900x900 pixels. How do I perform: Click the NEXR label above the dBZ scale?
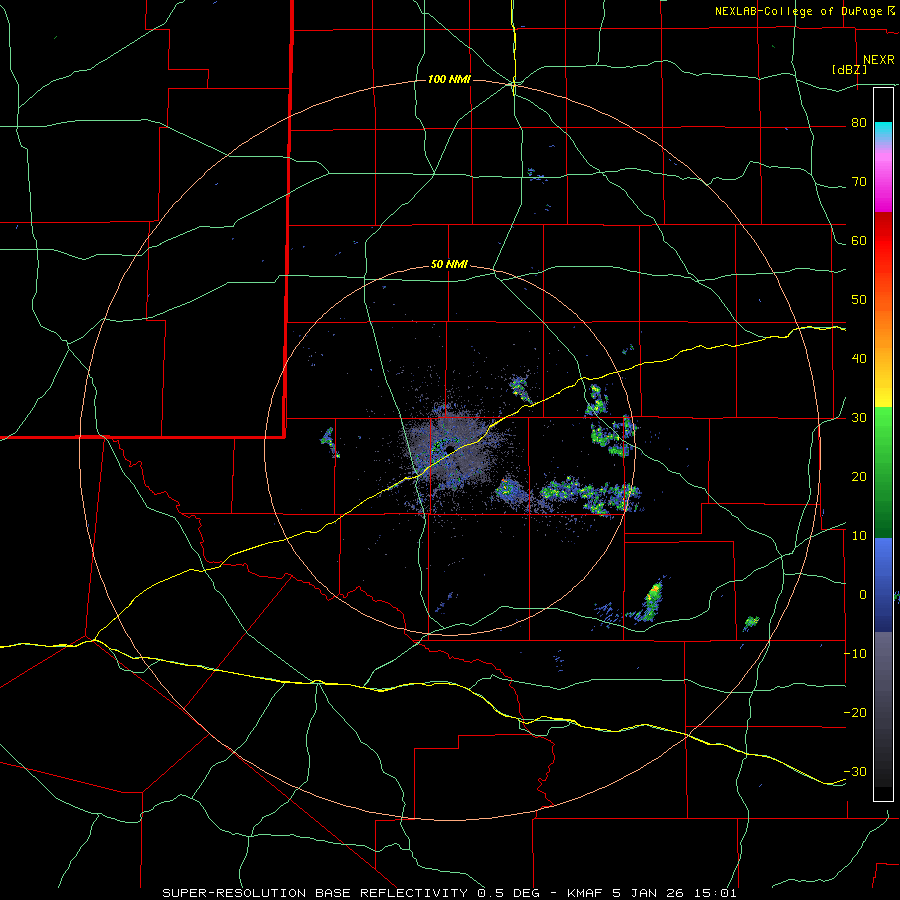tap(878, 60)
